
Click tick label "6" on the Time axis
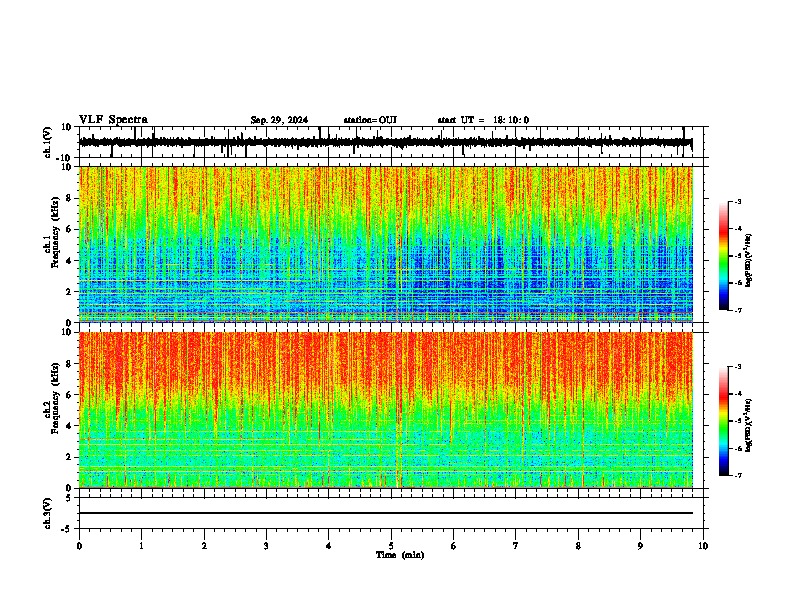454,546
